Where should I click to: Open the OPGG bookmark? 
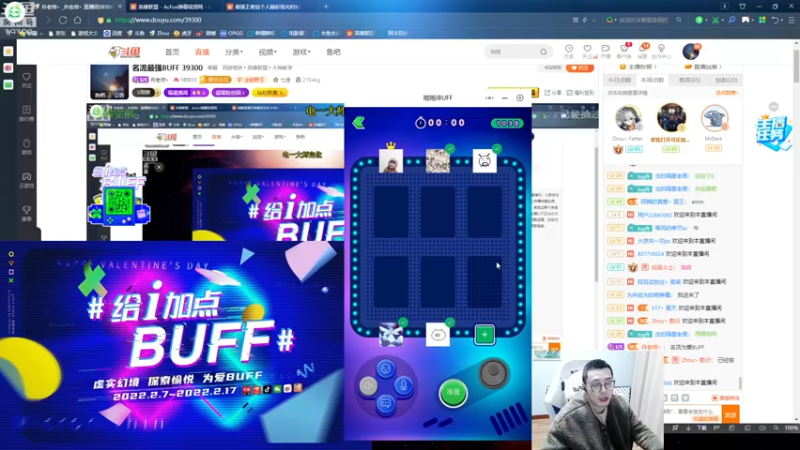232,33
